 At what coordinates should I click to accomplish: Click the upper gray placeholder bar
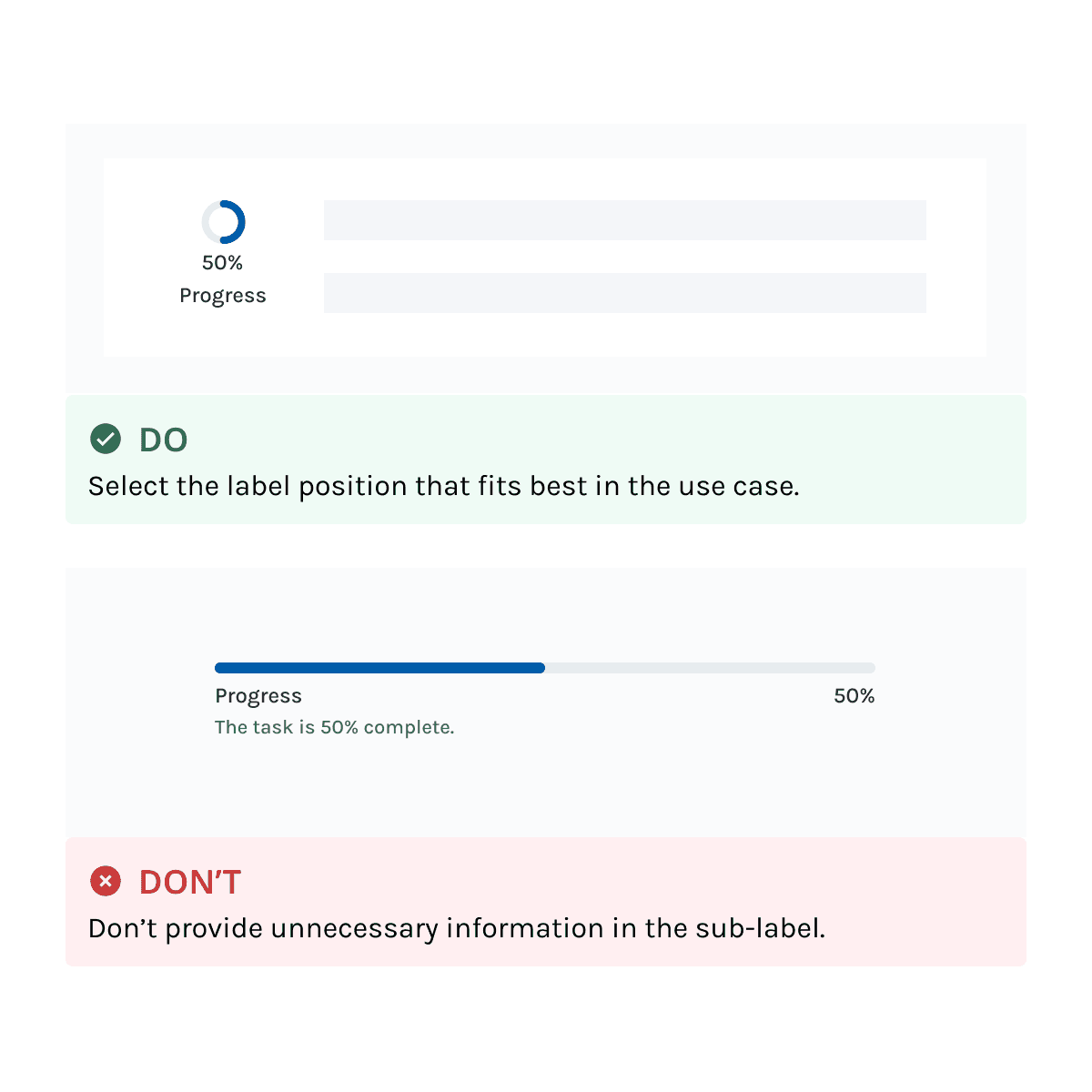625,220
